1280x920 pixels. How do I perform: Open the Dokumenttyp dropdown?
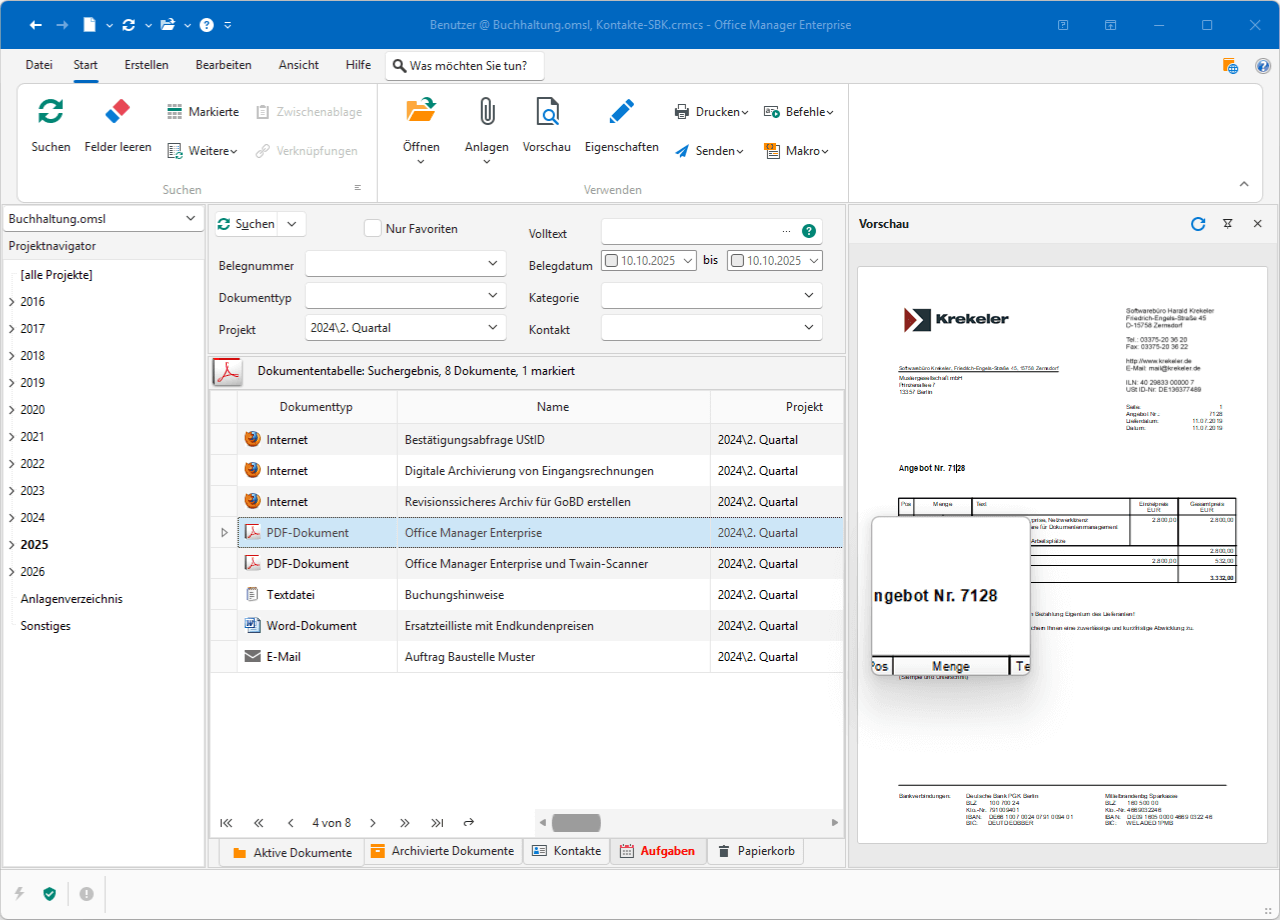click(x=493, y=295)
